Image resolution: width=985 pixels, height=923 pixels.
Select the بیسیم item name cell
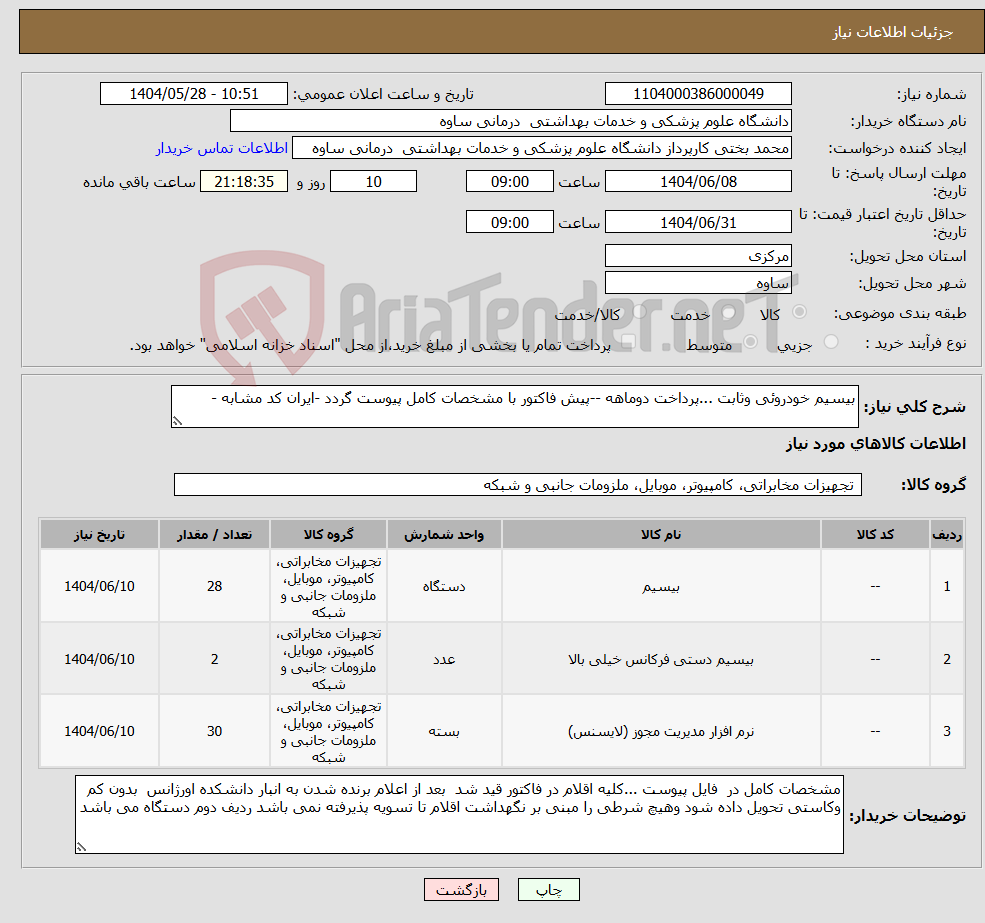661,586
